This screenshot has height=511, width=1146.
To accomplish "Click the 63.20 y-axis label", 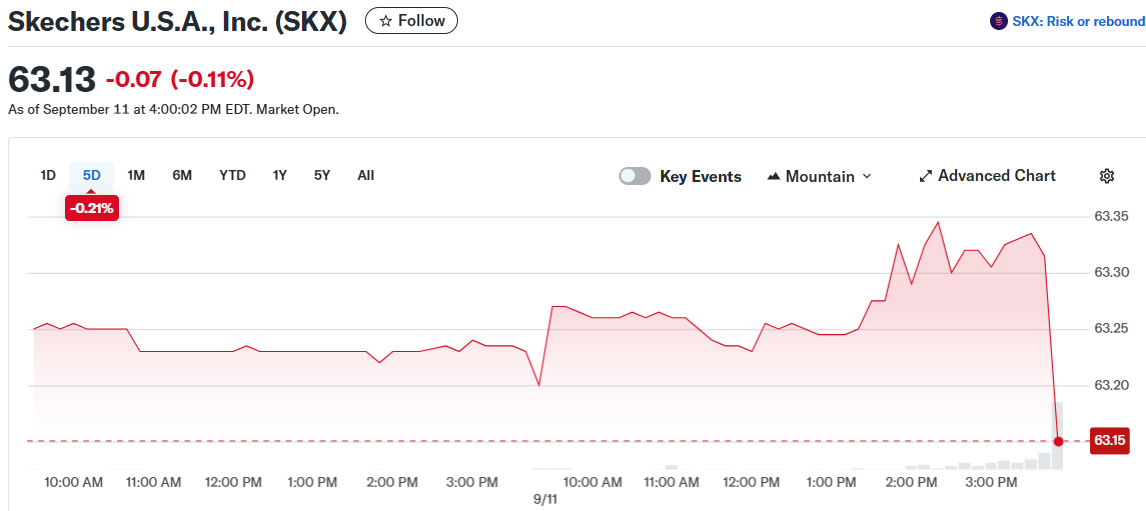I will [1112, 385].
